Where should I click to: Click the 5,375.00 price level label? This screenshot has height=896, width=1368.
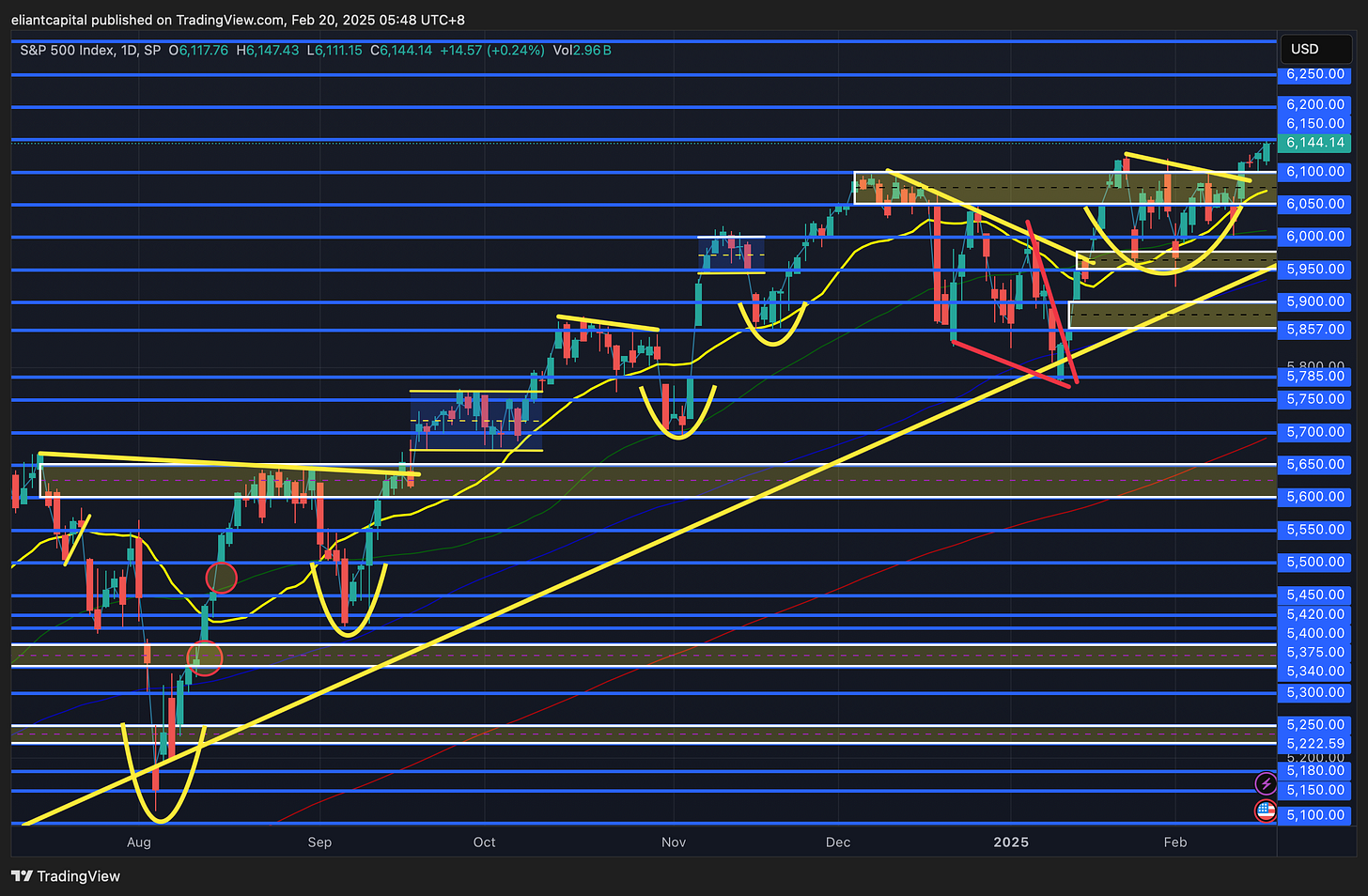click(1315, 652)
